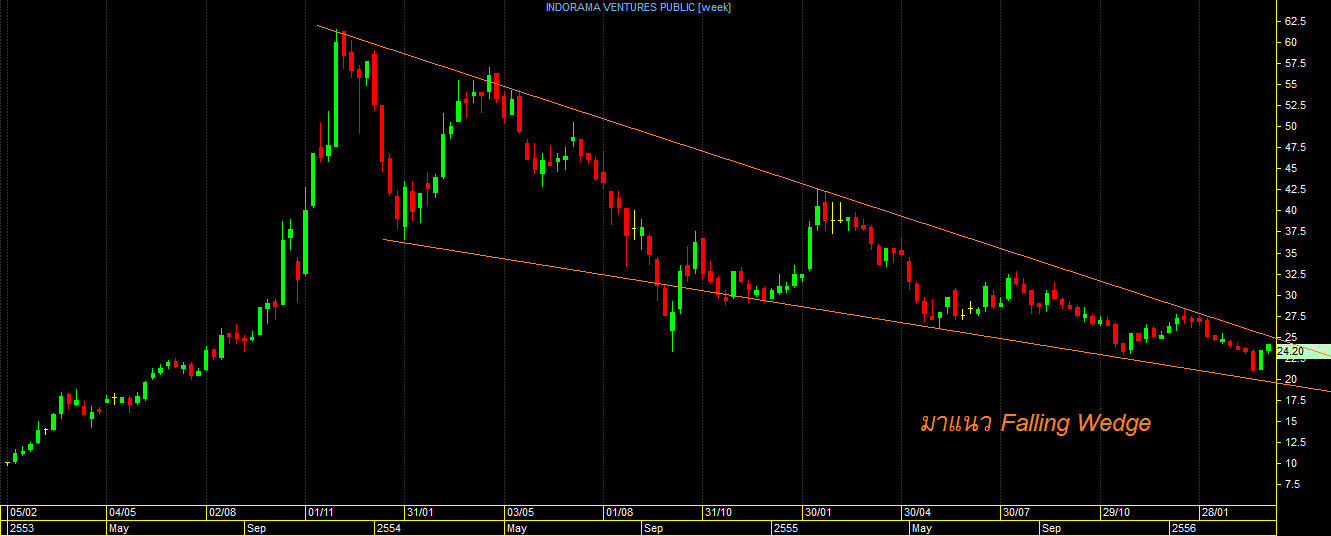
Task: Click the INDORAMA VENTURES PUBLIC [week] chart title
Action: tap(638, 7)
